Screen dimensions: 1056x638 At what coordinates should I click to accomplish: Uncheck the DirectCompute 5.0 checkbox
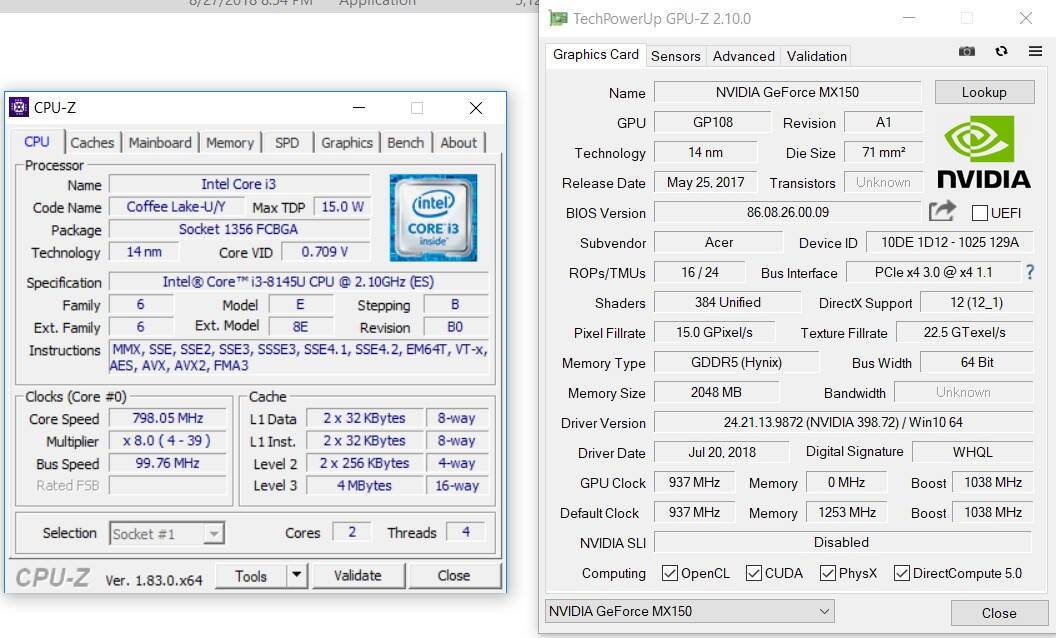click(901, 573)
